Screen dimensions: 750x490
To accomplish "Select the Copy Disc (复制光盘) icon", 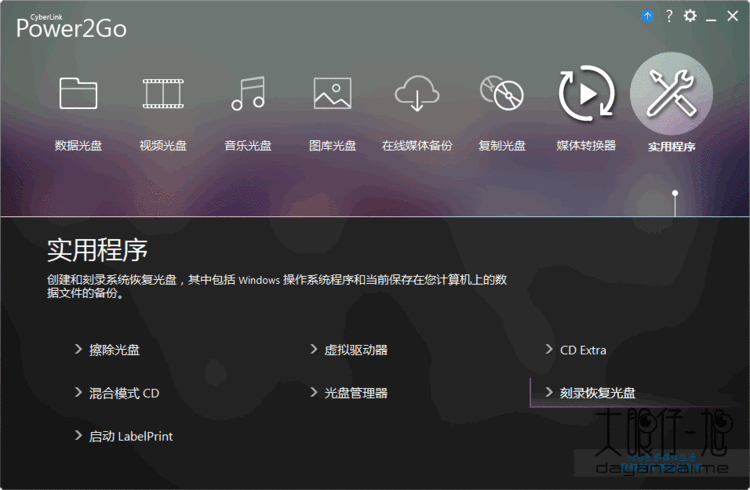I will pos(502,93).
